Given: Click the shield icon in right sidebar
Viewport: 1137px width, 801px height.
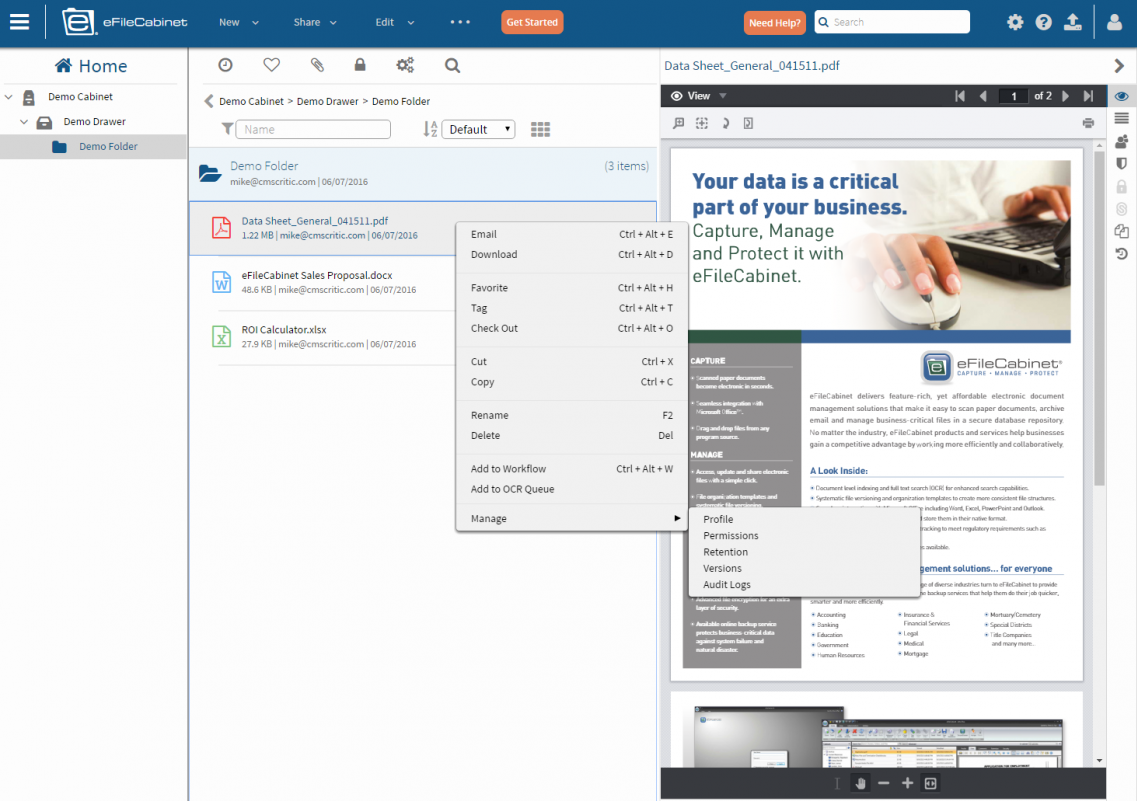Looking at the screenshot, I should click(x=1122, y=164).
